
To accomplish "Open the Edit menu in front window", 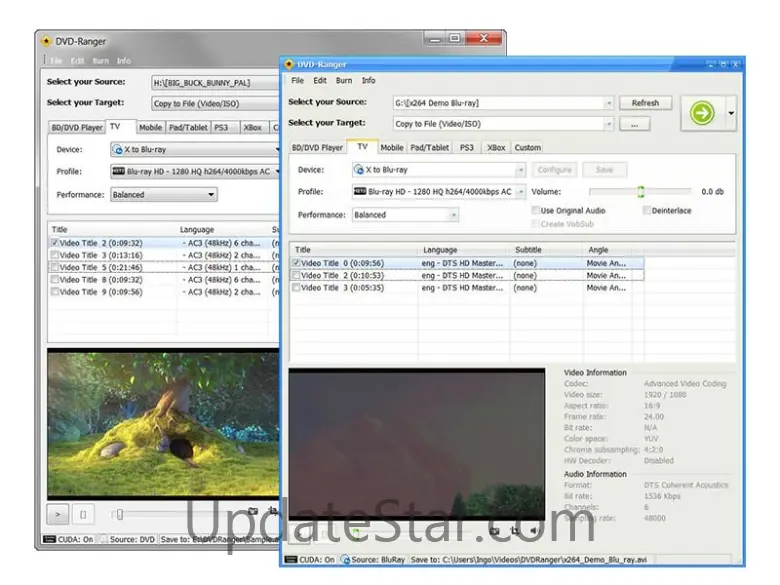I will 320,81.
